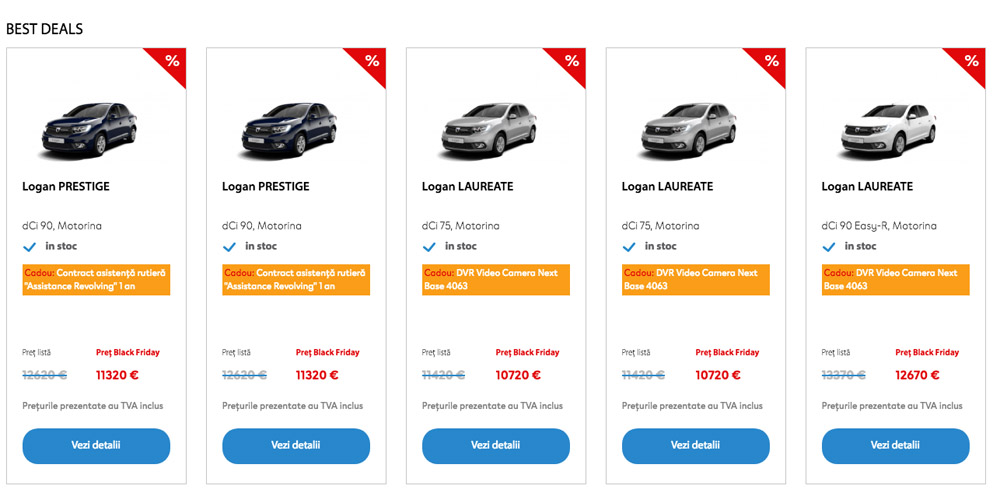Click the percent badge on third card
The width and height of the screenshot is (1000, 496).
[x=571, y=62]
